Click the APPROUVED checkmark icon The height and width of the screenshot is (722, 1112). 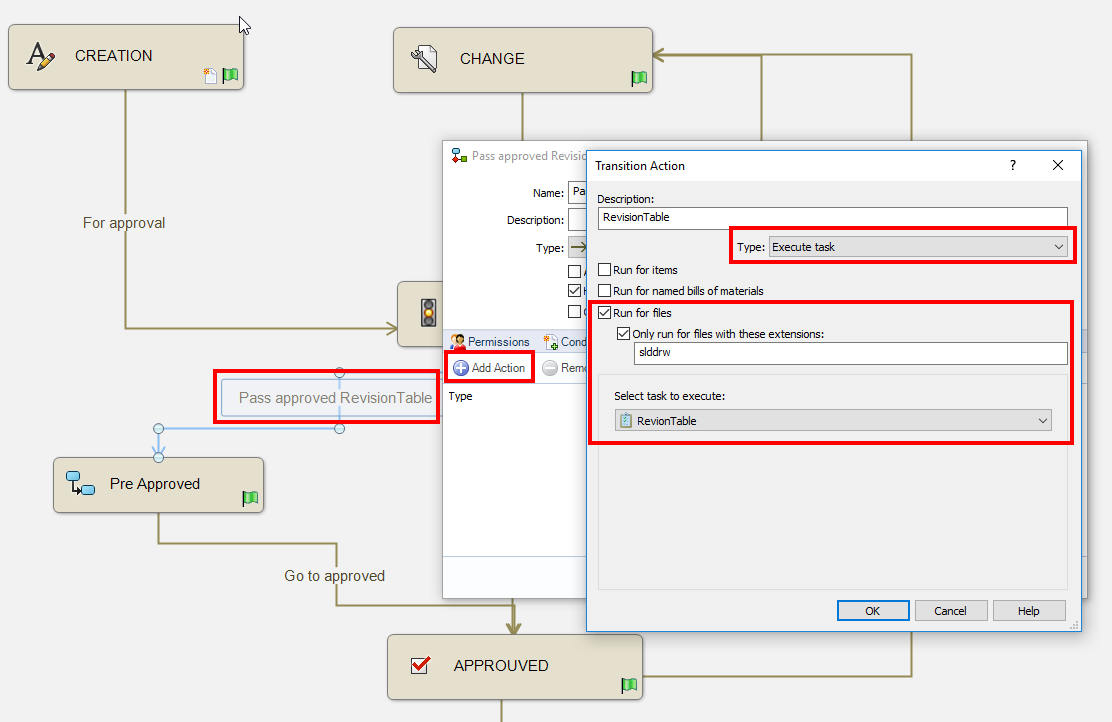click(x=420, y=665)
